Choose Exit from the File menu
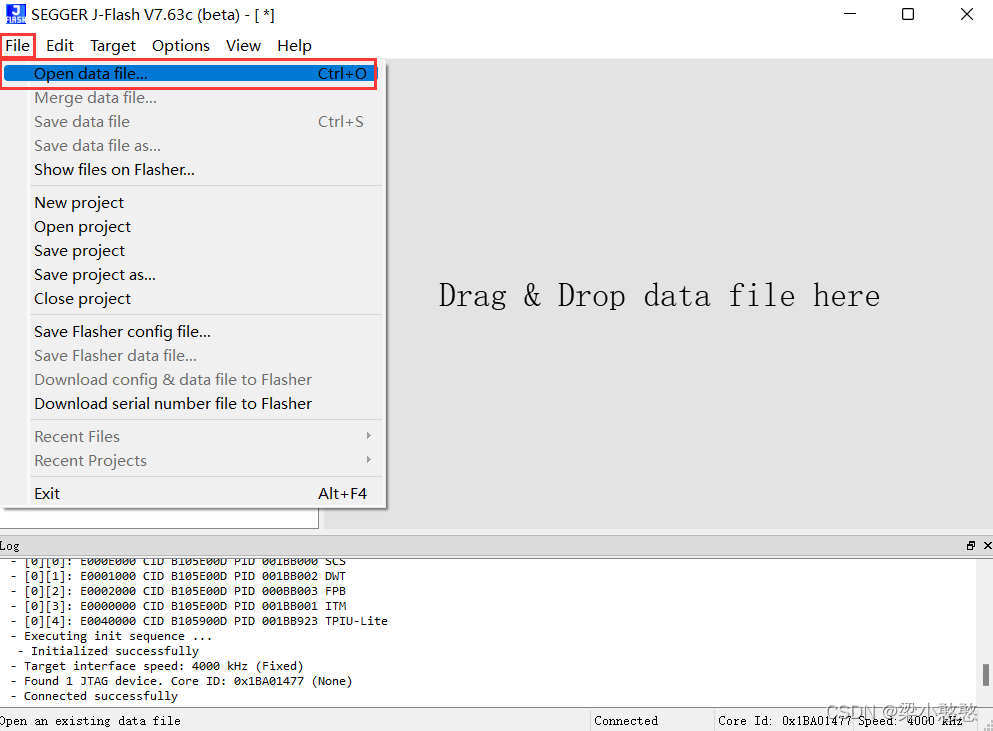 pos(193,494)
